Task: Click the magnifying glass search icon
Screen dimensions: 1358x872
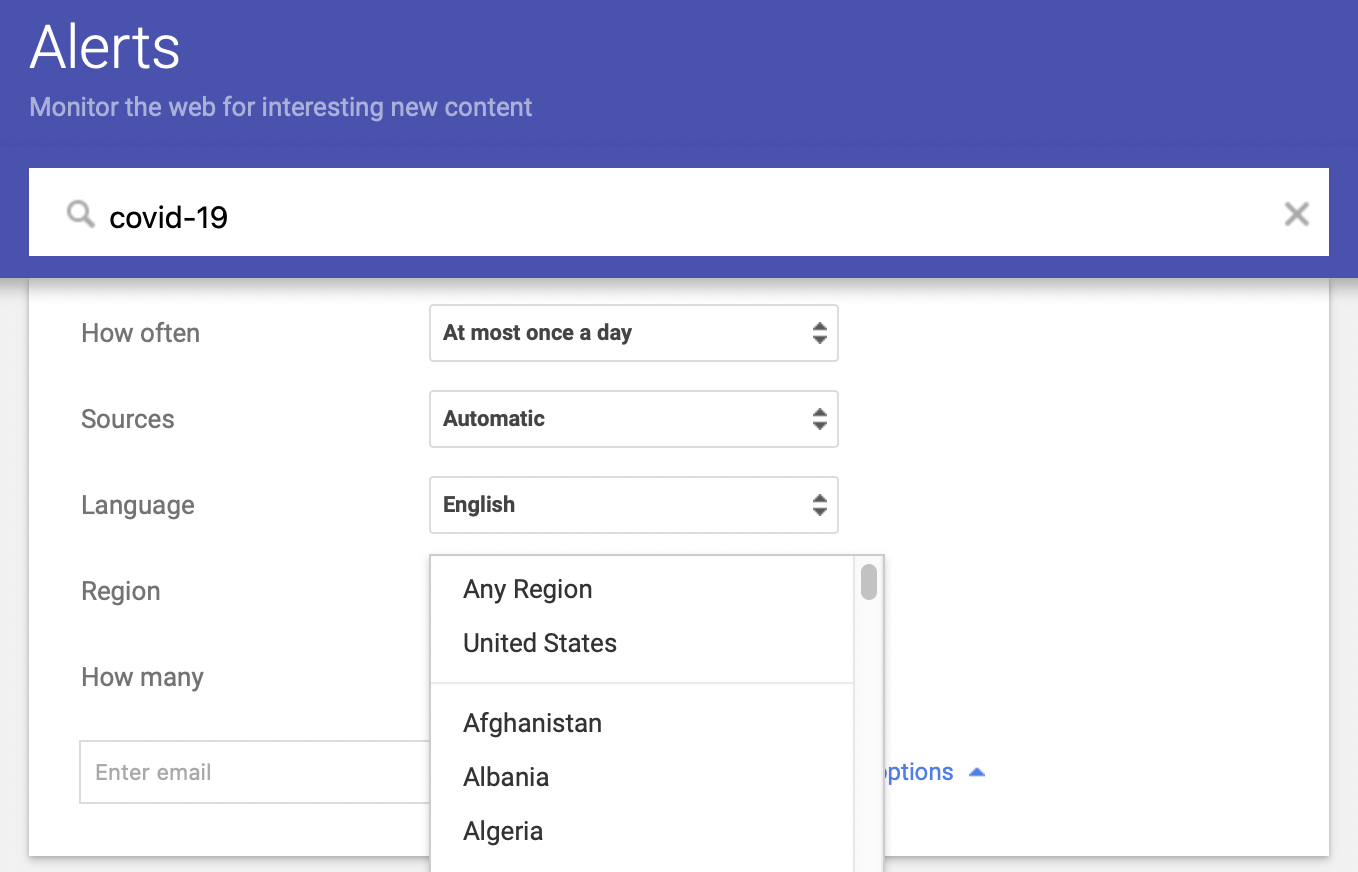Action: coord(80,213)
